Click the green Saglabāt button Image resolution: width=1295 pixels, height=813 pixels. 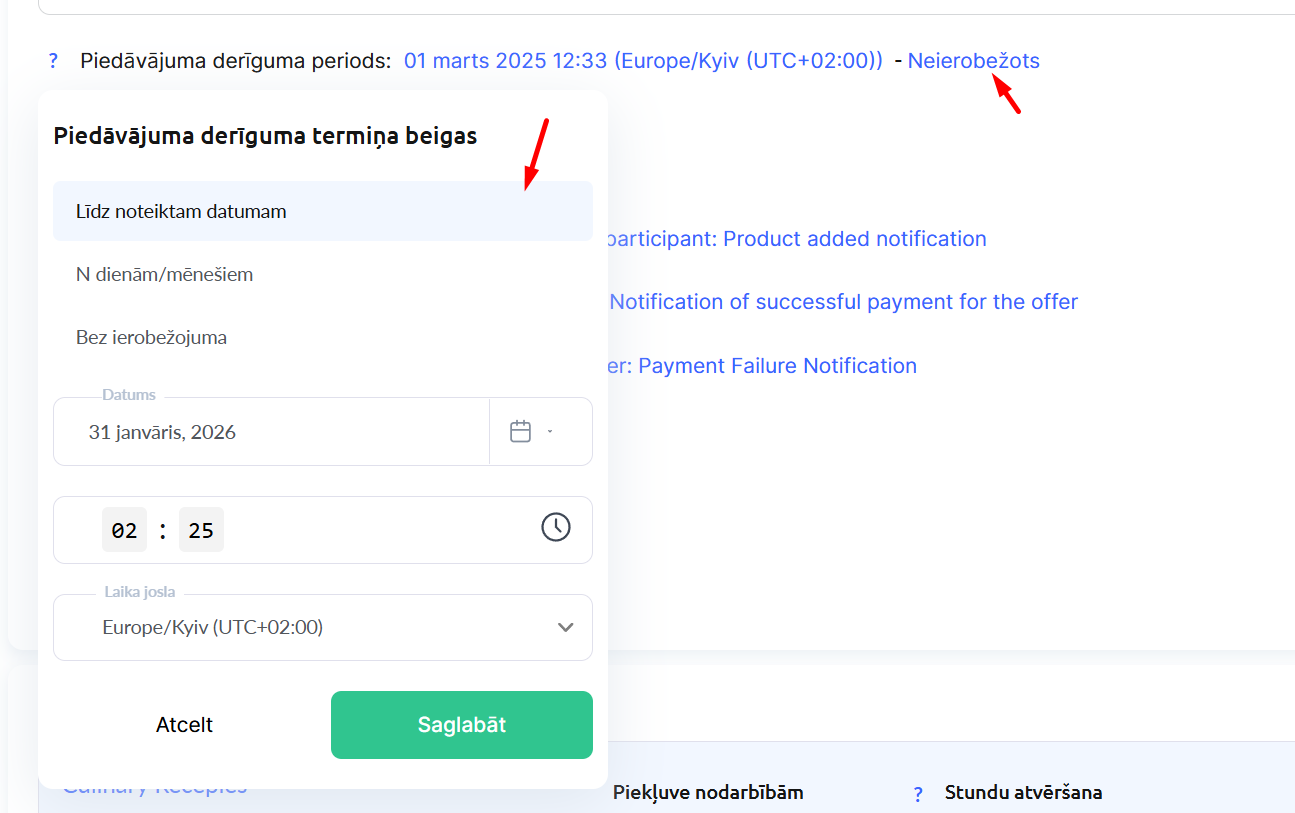(461, 725)
